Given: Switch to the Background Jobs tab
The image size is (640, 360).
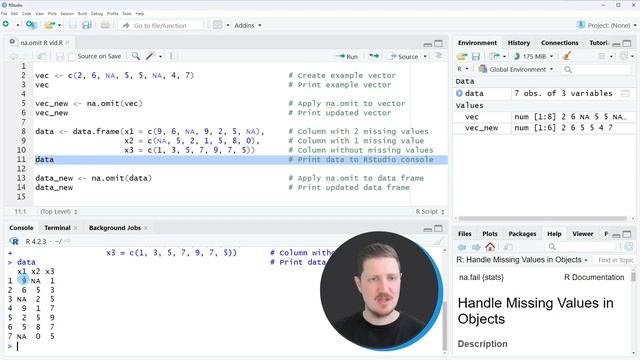Looking at the screenshot, I should click(115, 228).
